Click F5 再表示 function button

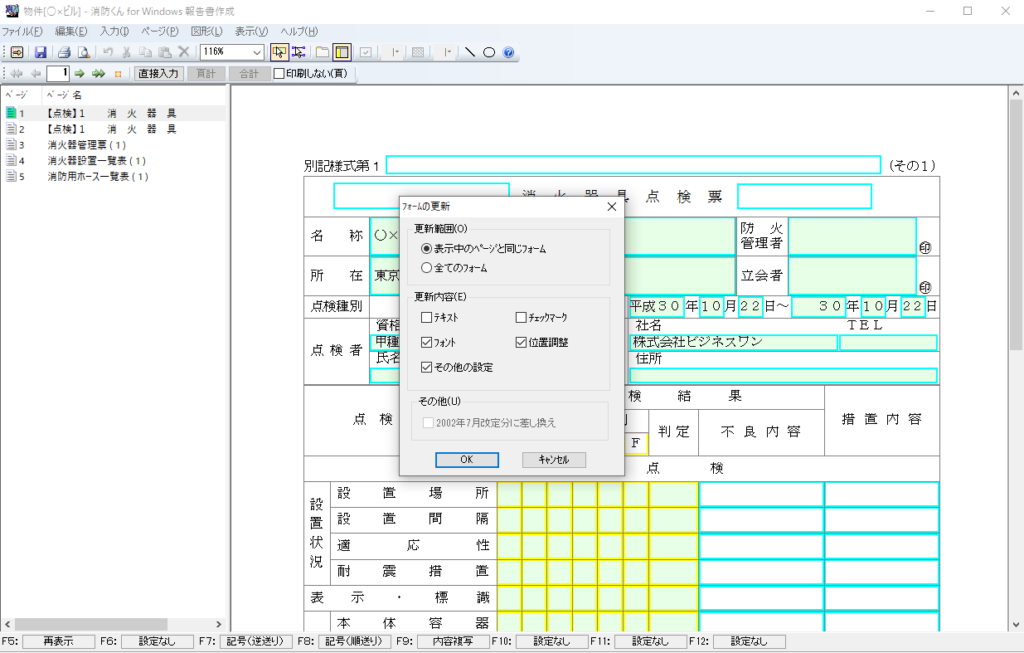(58, 642)
